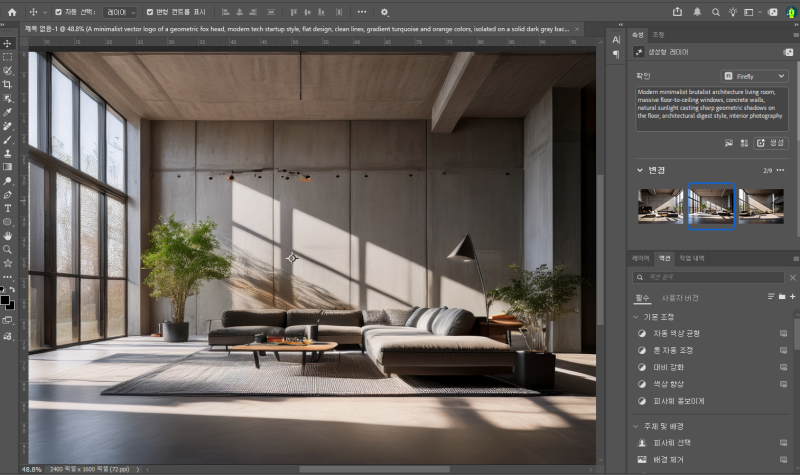Open the settings gear in options bar
The height and width of the screenshot is (475, 800).
pos(384,12)
